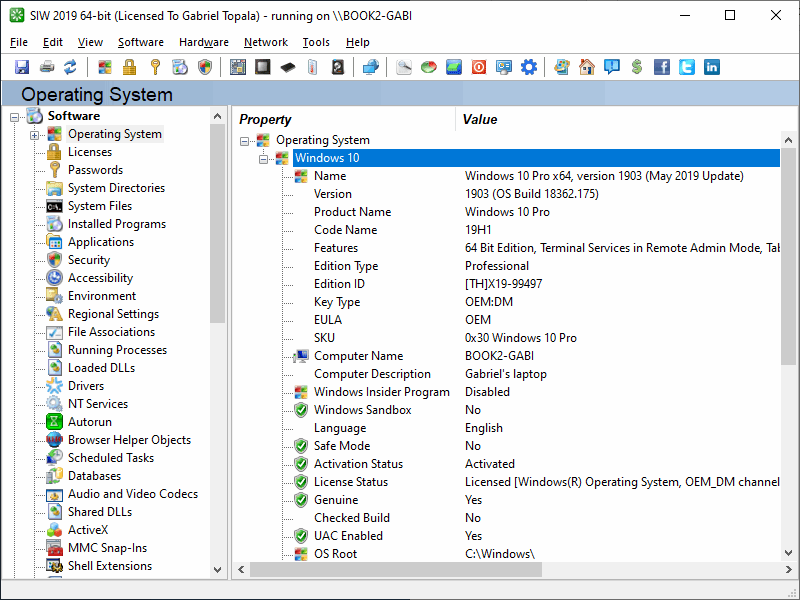
Task: Select Running Processes in the sidebar
Action: pyautogui.click(x=117, y=350)
